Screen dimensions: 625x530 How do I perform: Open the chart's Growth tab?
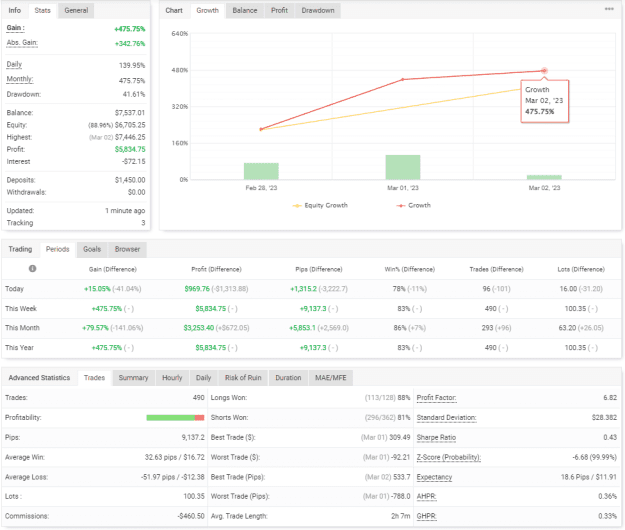(x=207, y=10)
